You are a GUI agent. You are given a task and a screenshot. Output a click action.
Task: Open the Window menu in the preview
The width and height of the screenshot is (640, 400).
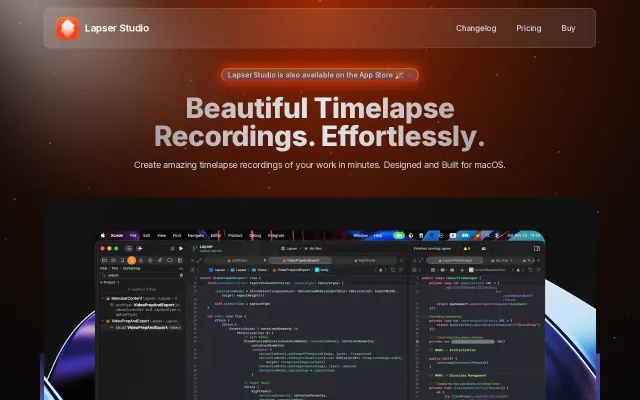(360, 236)
